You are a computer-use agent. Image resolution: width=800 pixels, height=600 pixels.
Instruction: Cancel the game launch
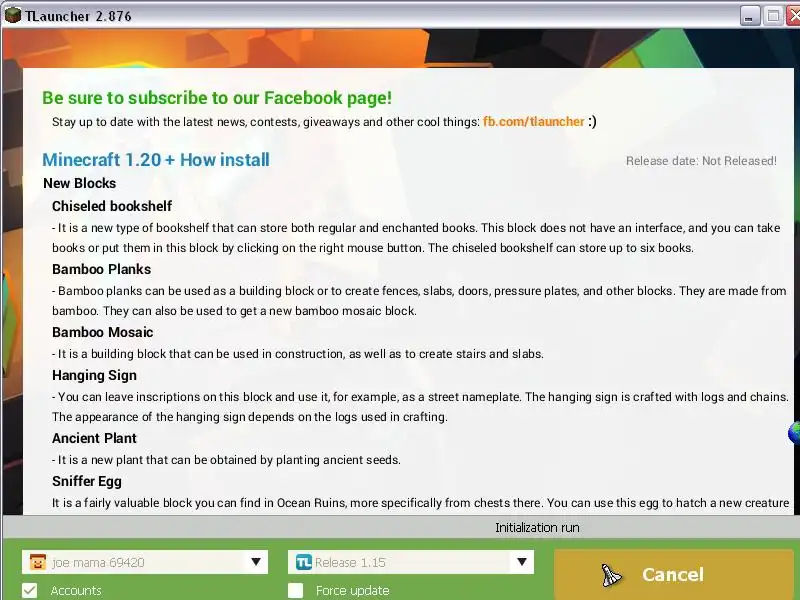click(x=673, y=574)
